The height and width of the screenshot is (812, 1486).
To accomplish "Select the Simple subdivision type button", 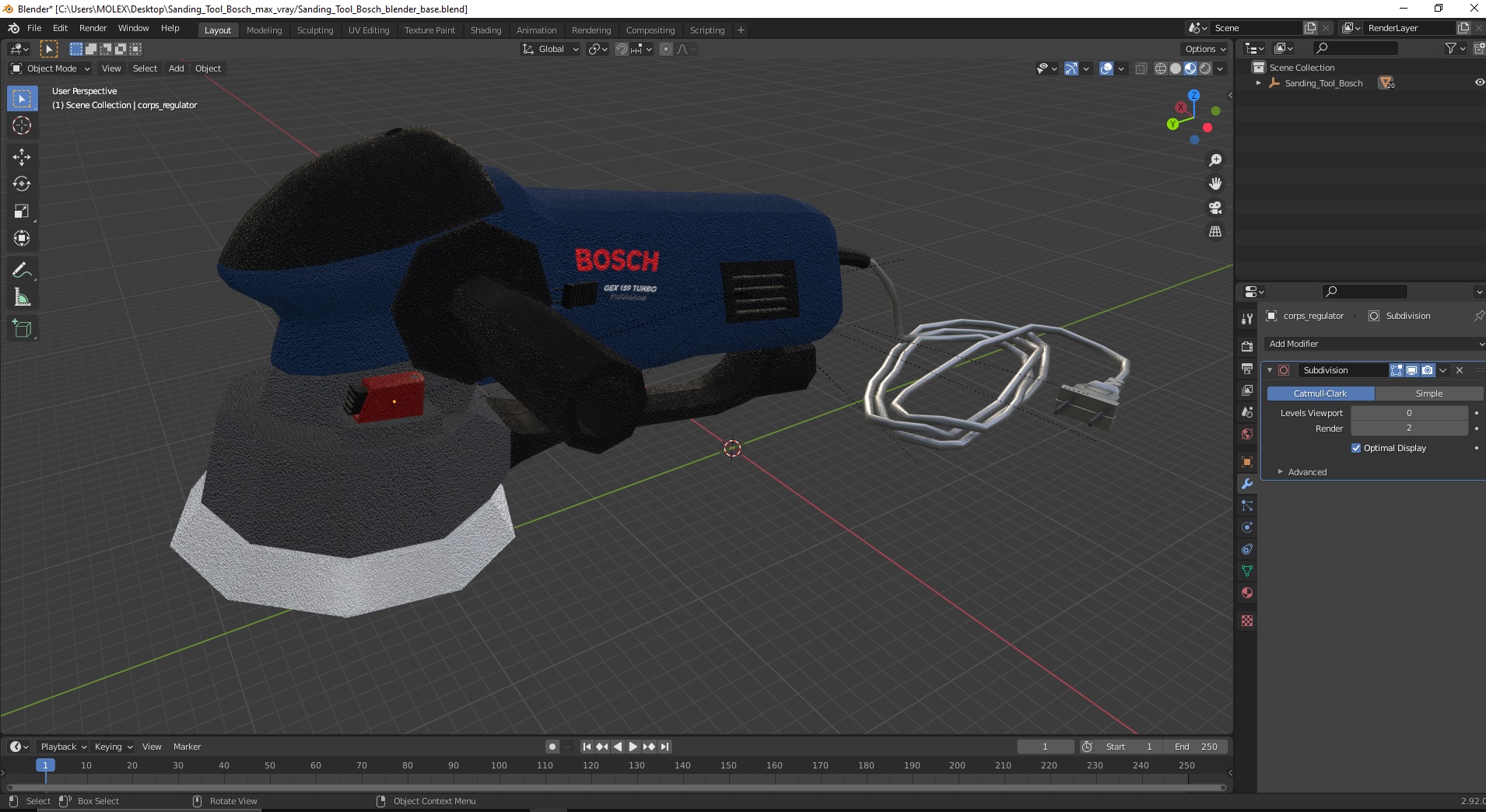I will 1429,394.
